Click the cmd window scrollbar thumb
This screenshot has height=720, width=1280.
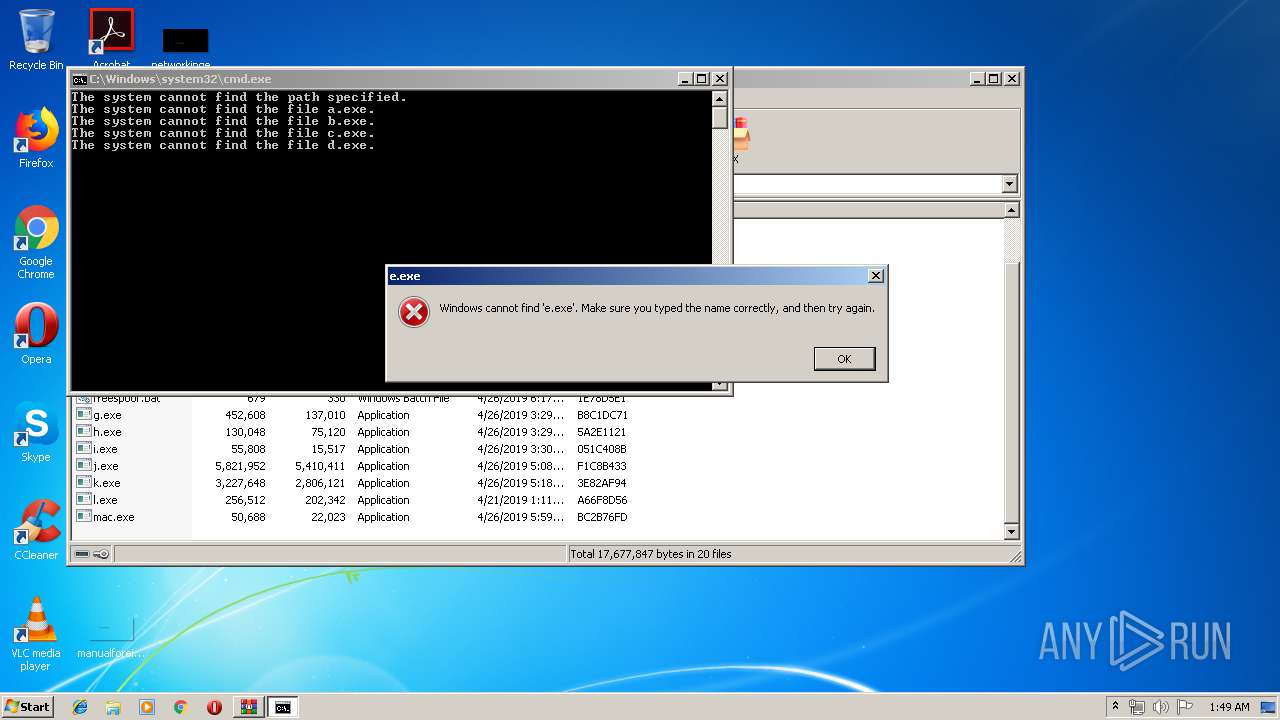pos(719,117)
